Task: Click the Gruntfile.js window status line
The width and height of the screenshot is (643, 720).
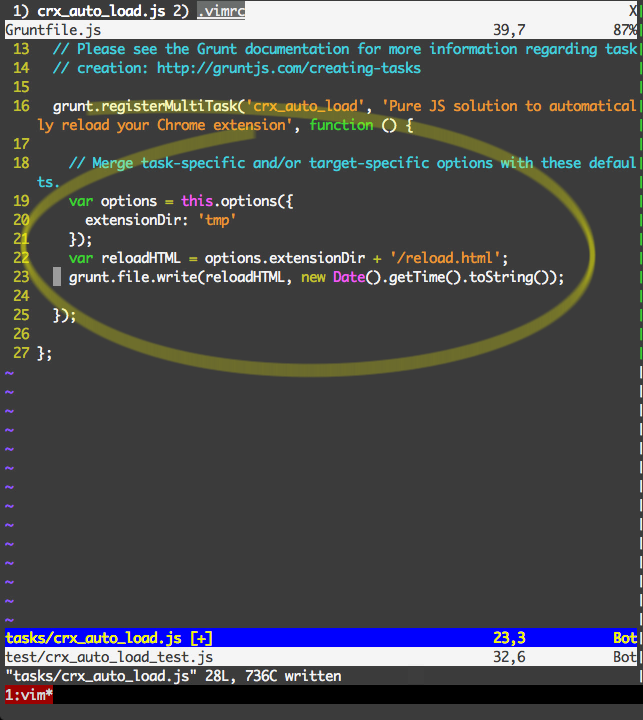Action: click(x=321, y=30)
